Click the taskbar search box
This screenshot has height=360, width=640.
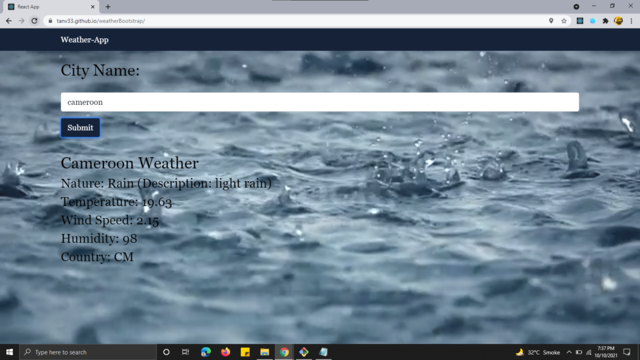point(88,352)
